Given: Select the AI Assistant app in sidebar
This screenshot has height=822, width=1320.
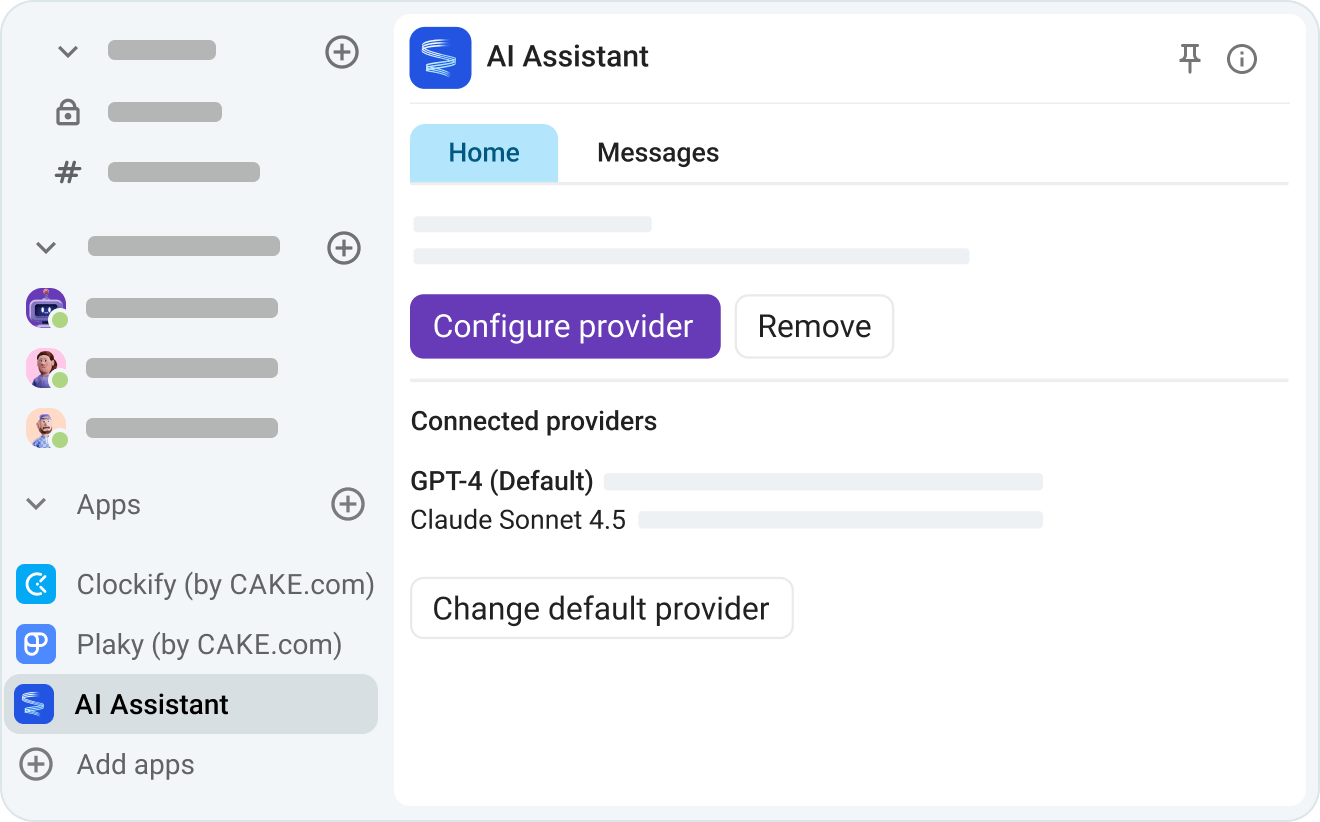Looking at the screenshot, I should tap(150, 704).
